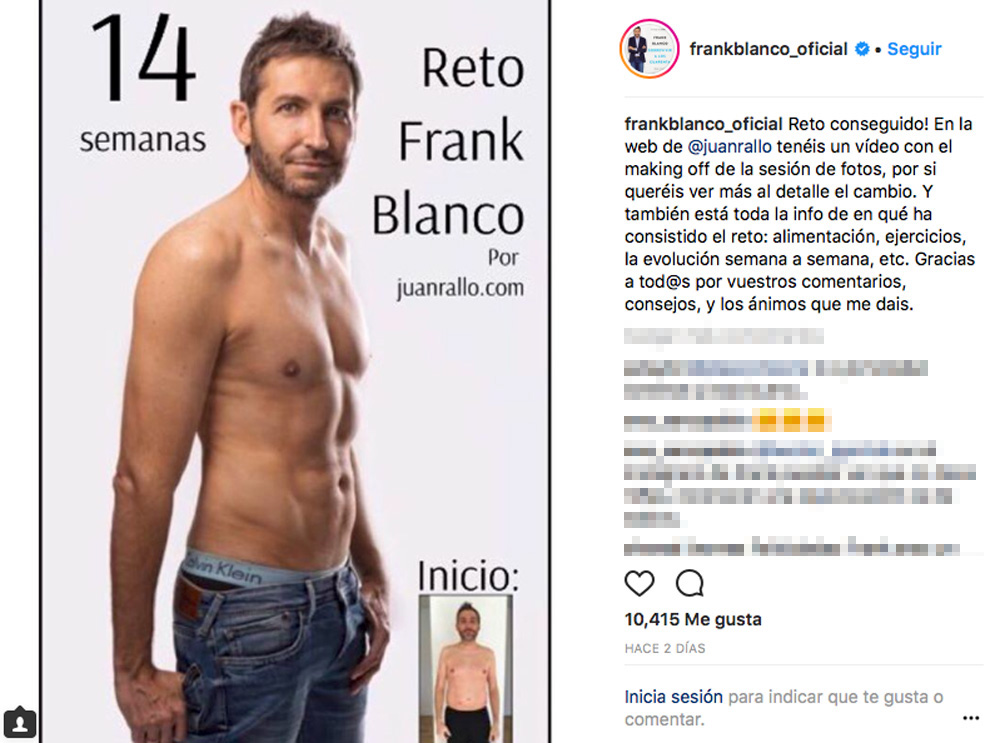Click the comentar prompt text
The image size is (1000, 743).
pos(664,719)
